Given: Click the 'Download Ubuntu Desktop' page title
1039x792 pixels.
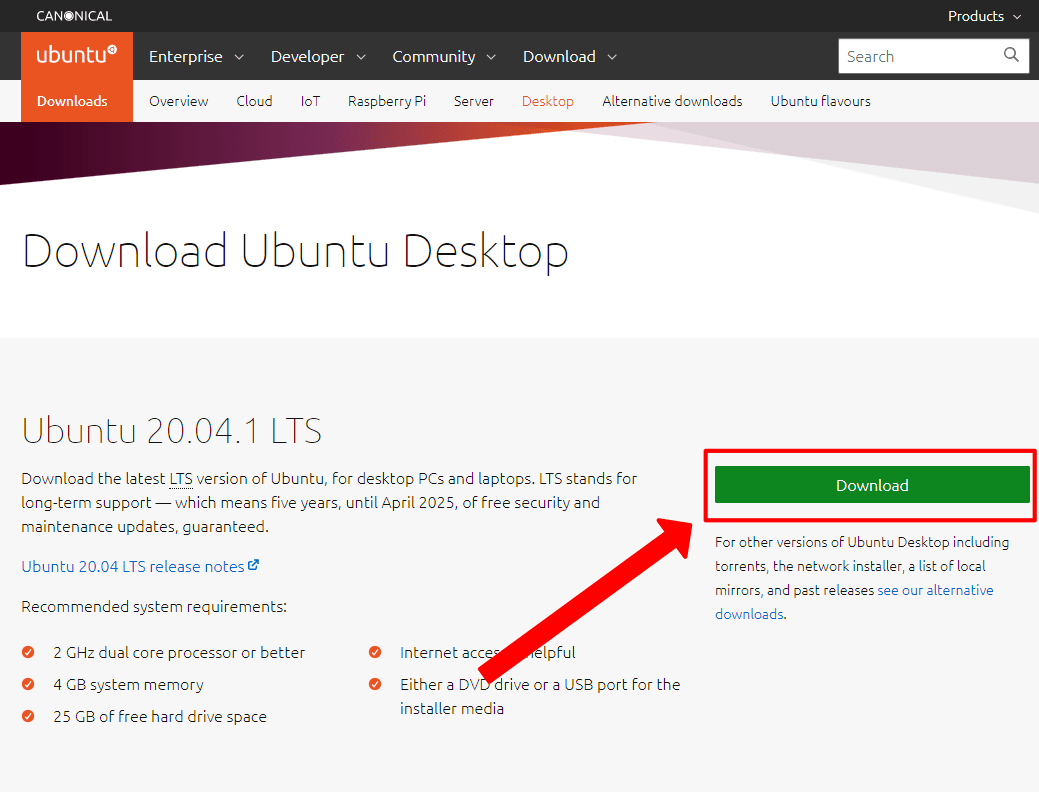Looking at the screenshot, I should tap(296, 251).
